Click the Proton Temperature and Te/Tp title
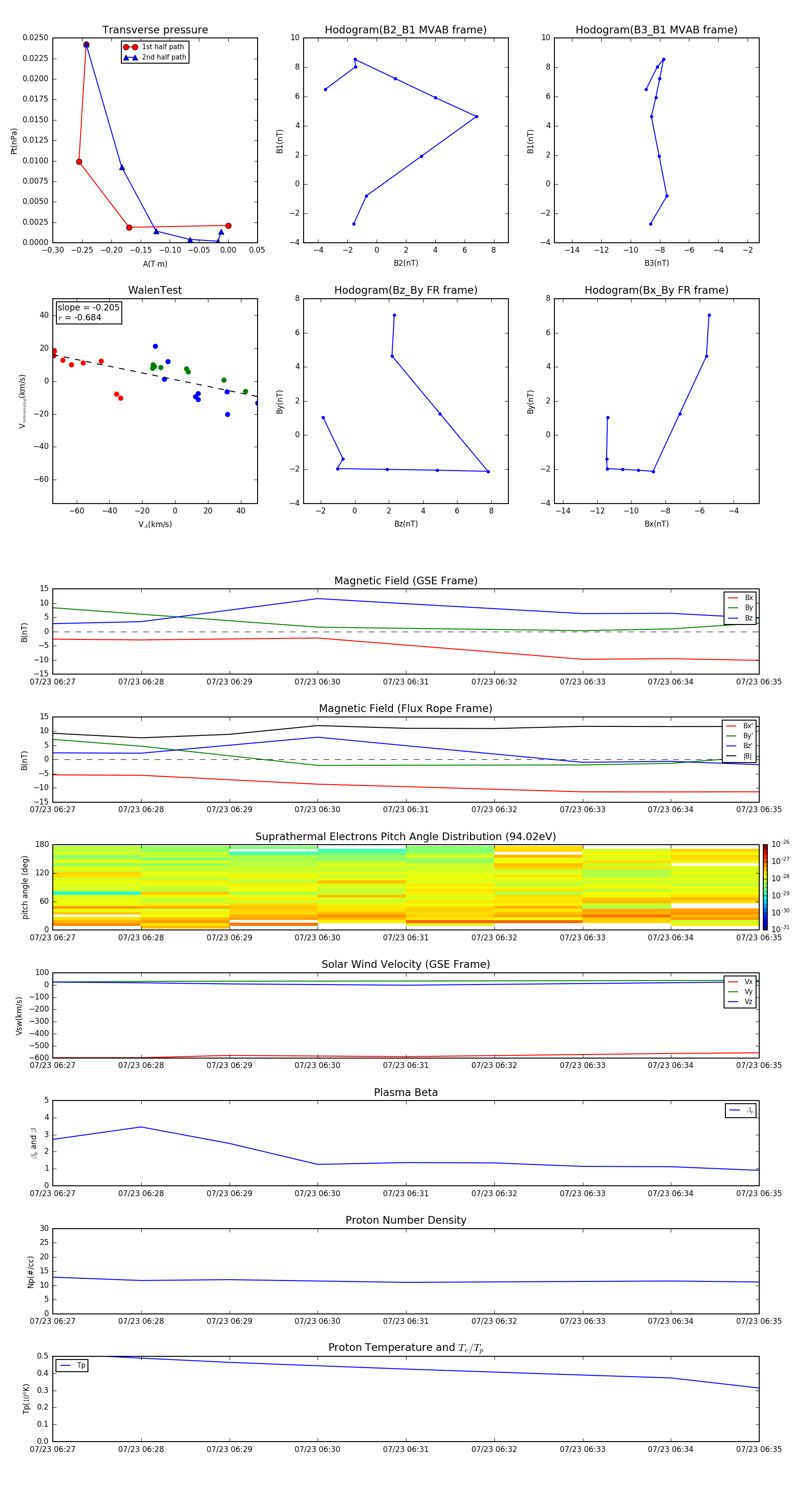Image resolution: width=812 pixels, height=1489 pixels. coord(406,1348)
